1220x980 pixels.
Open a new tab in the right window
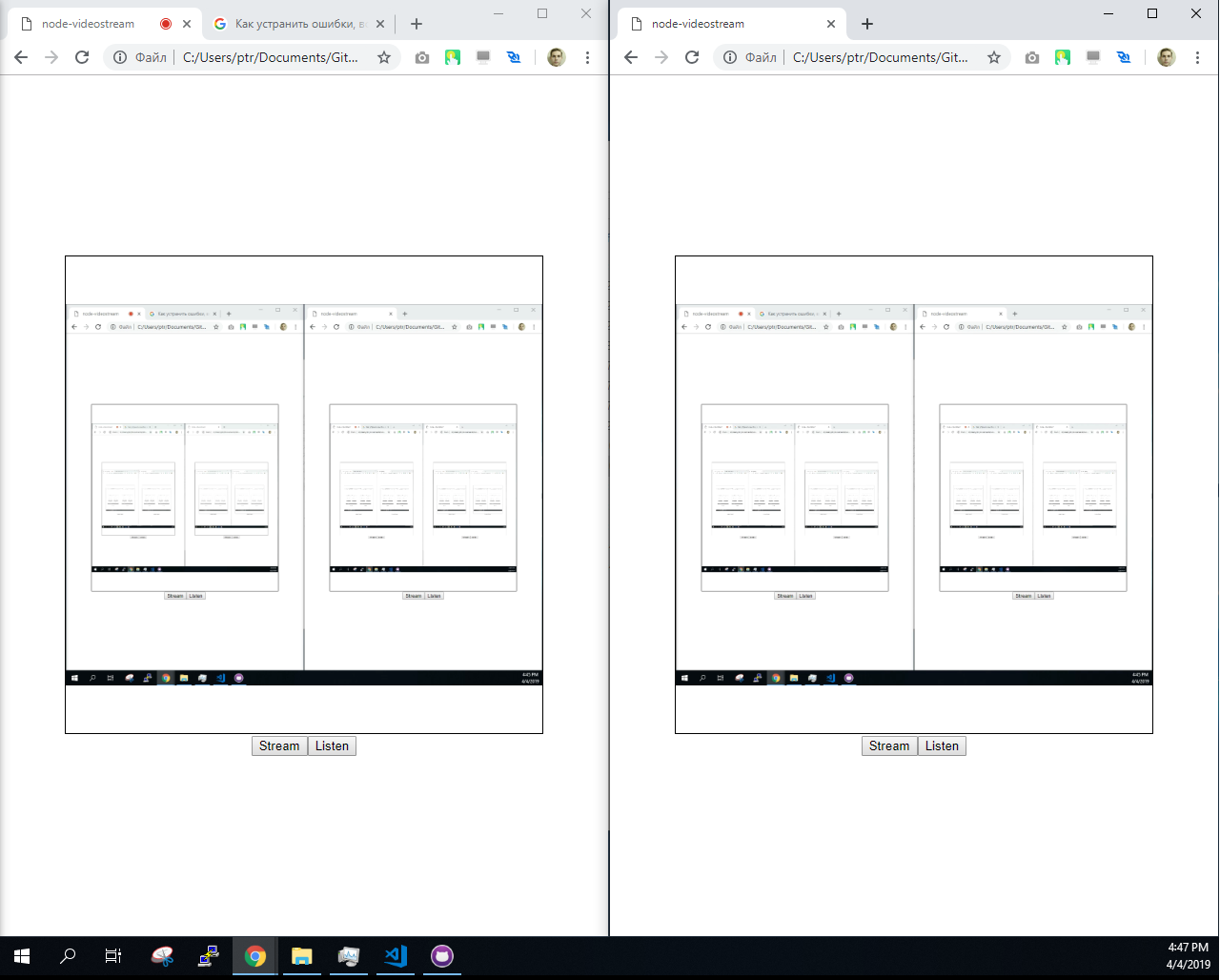pyautogui.click(x=867, y=24)
